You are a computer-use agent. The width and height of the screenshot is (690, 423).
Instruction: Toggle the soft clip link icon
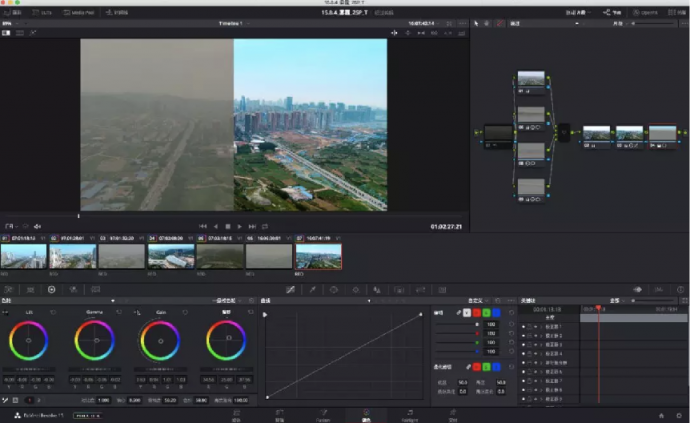point(468,367)
